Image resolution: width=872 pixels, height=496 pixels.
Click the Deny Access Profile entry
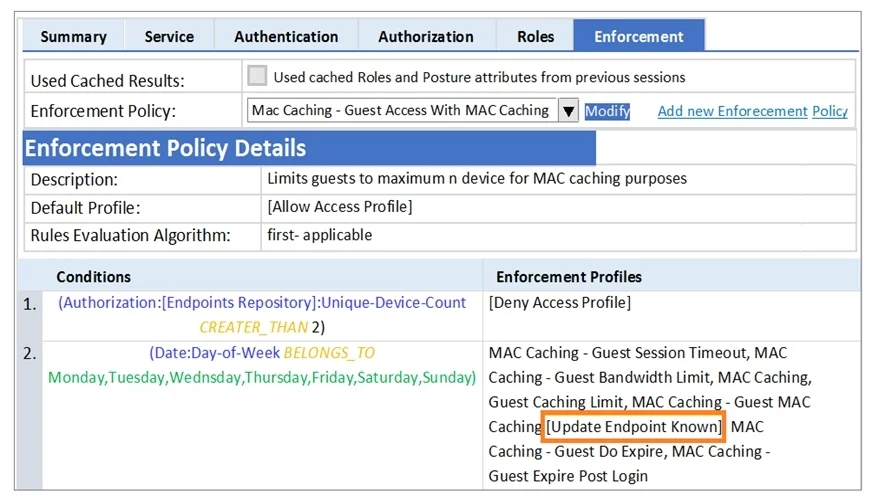click(x=559, y=302)
